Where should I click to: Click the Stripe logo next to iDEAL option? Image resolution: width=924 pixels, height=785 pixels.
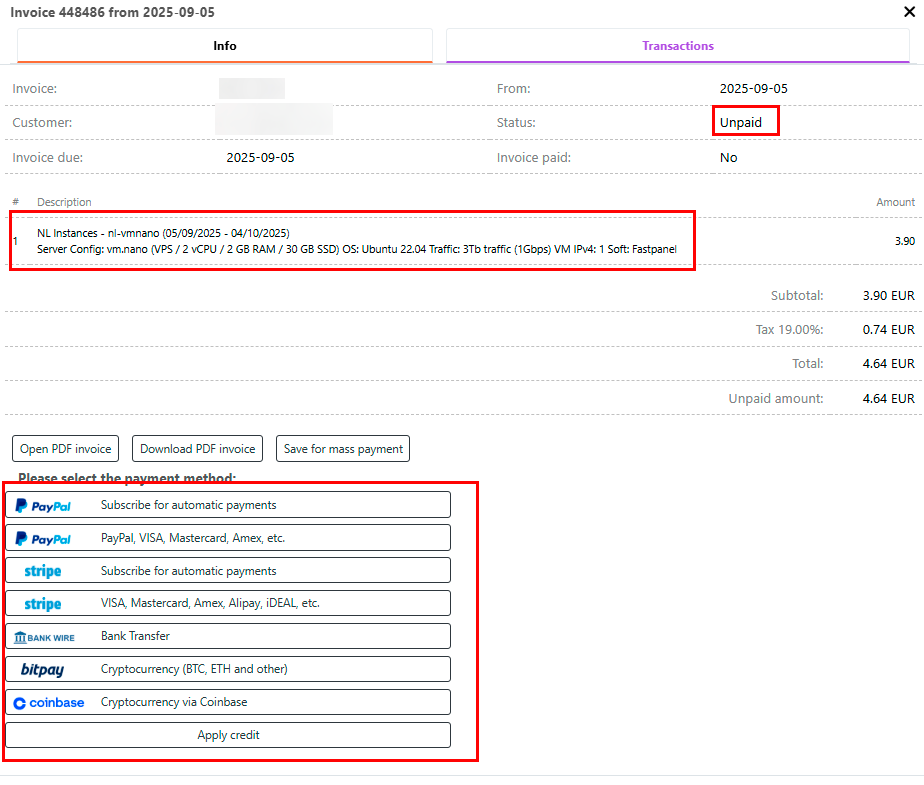tap(43, 604)
